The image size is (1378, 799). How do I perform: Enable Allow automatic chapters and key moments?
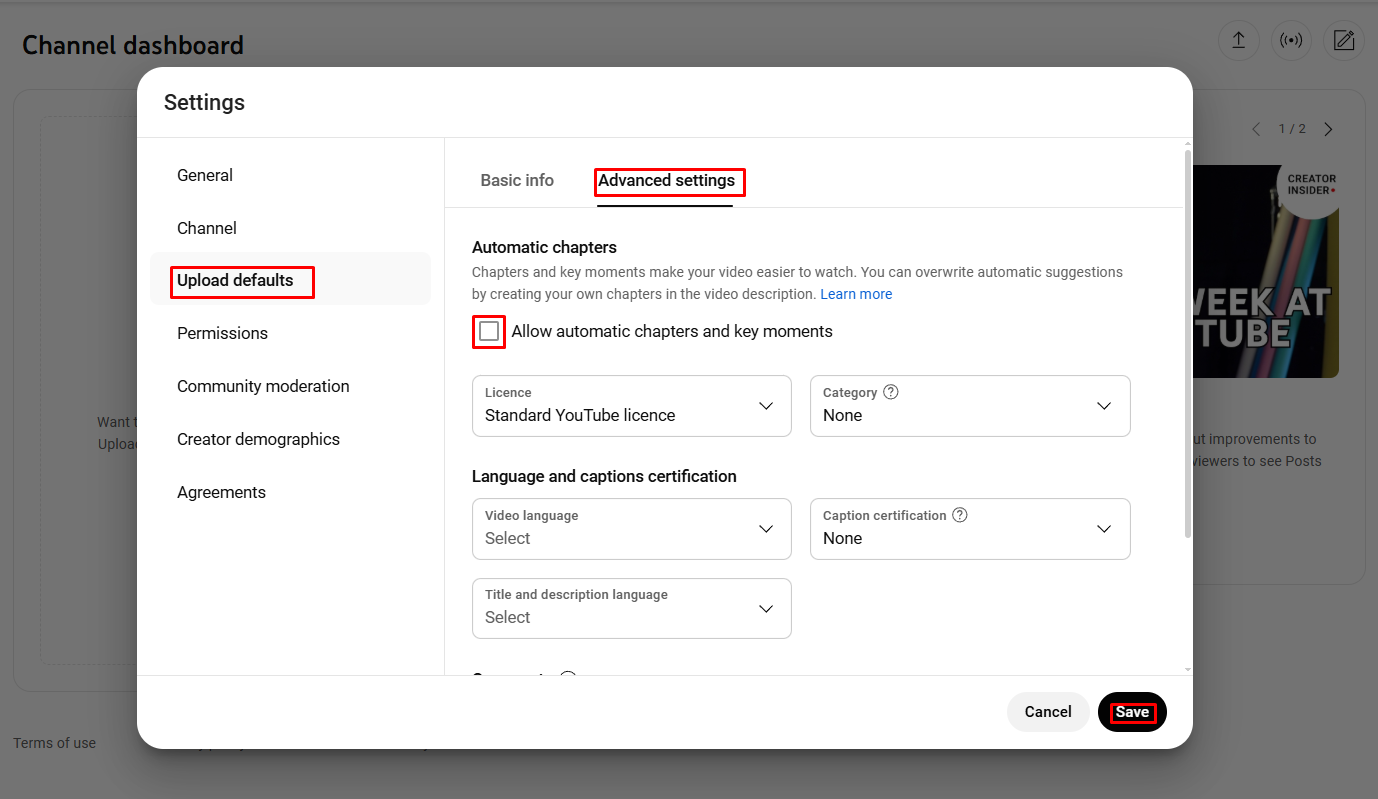(x=489, y=331)
